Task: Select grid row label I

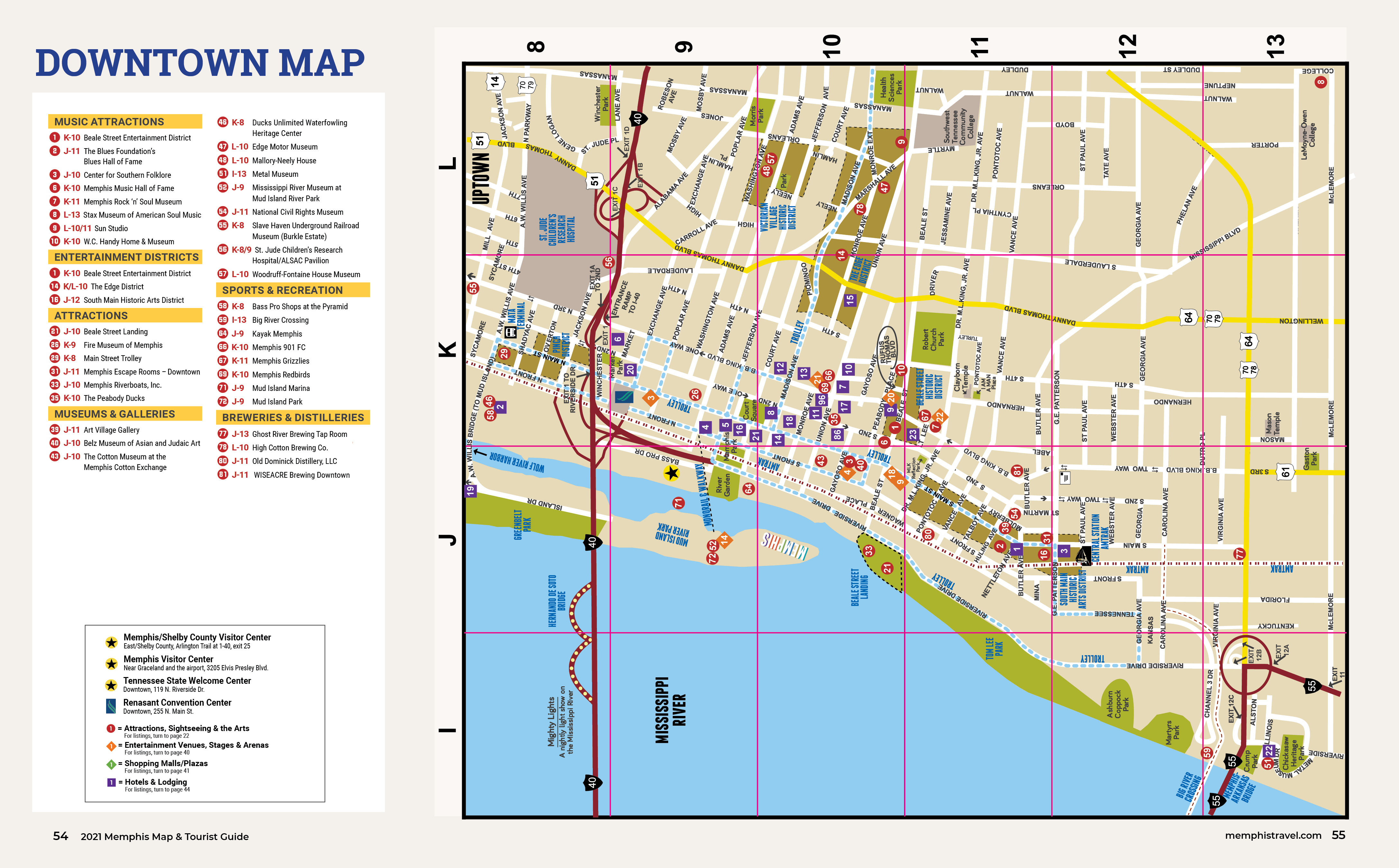Action: 447,731
